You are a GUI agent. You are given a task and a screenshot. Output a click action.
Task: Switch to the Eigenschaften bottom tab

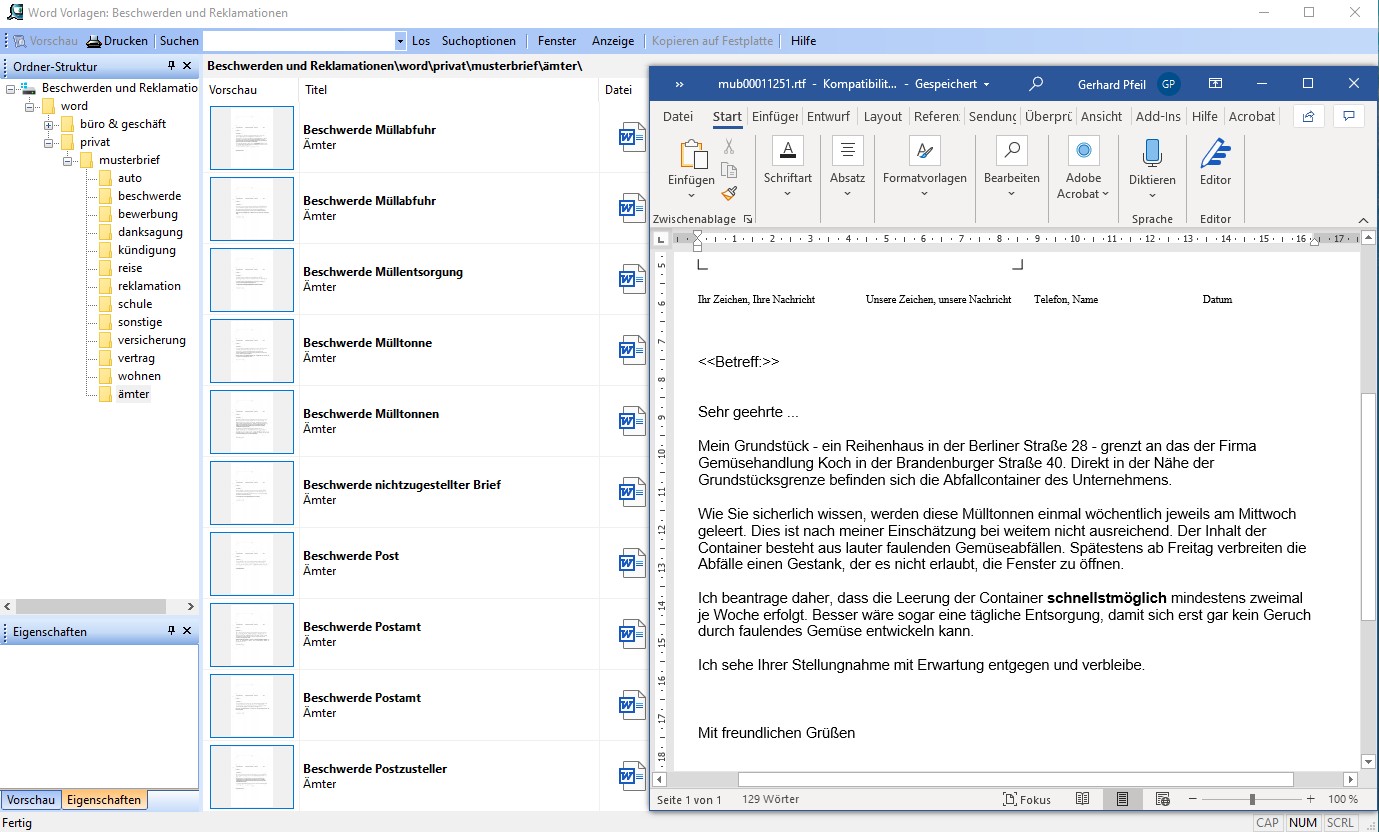[x=104, y=800]
